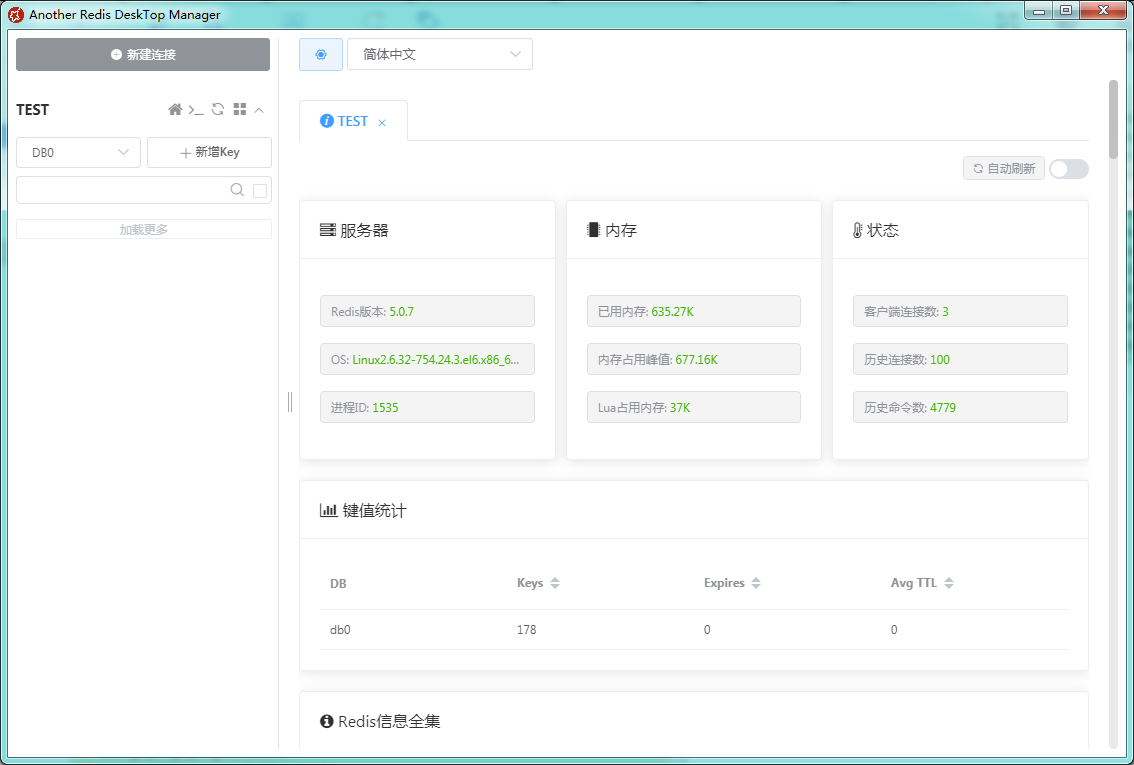Refresh the TEST connection
Image resolution: width=1134 pixels, height=765 pixels.
coord(218,109)
